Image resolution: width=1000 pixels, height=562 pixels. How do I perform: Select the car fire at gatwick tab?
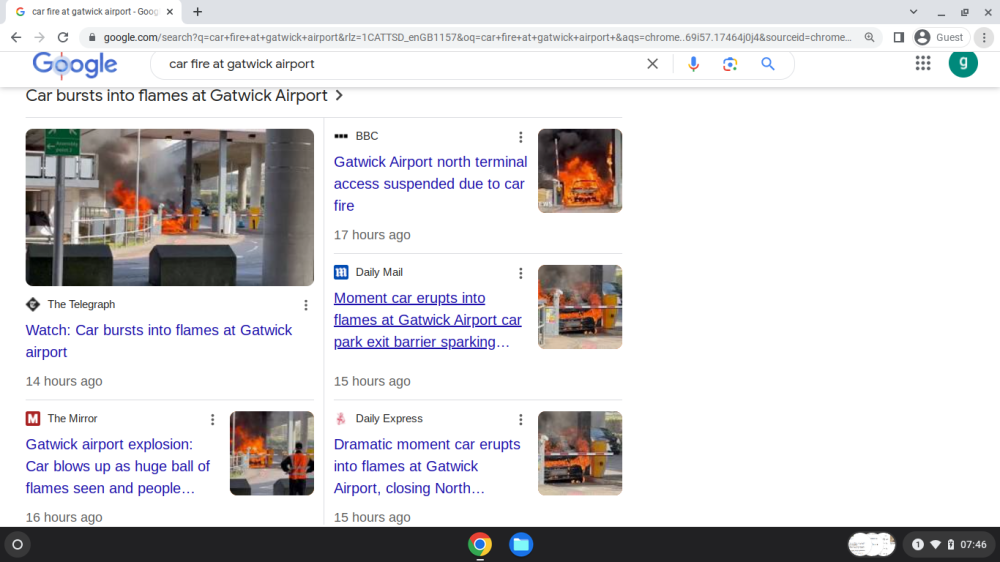(94, 11)
